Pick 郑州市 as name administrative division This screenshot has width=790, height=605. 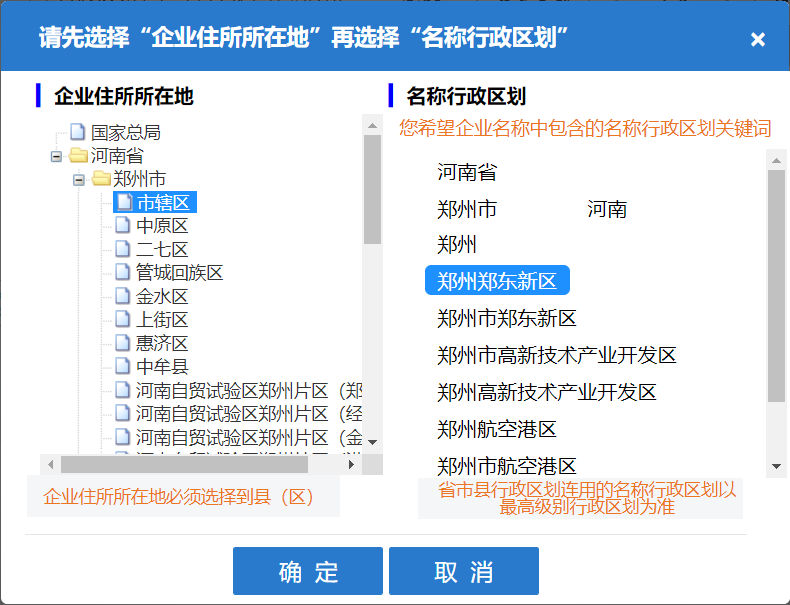[467, 209]
